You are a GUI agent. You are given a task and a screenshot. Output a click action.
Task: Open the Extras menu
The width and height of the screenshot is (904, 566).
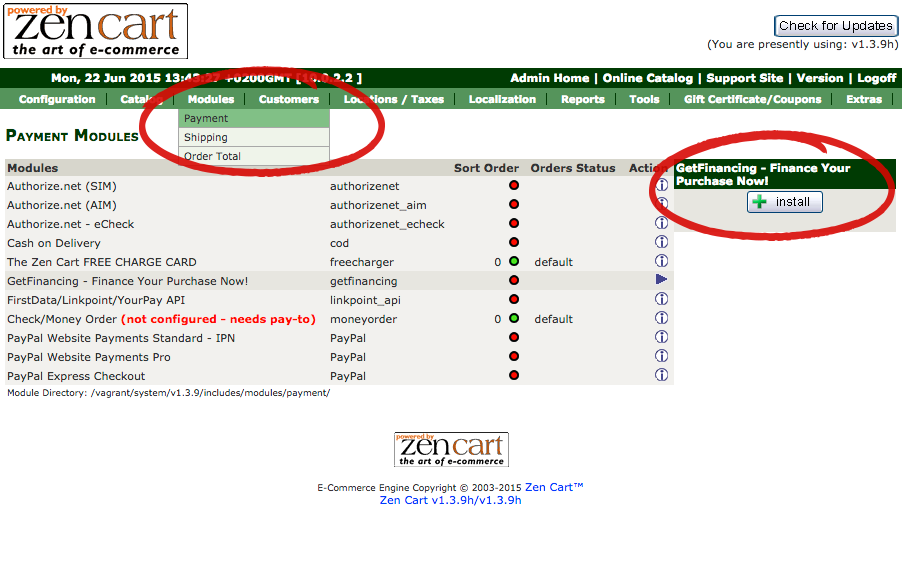(x=864, y=99)
